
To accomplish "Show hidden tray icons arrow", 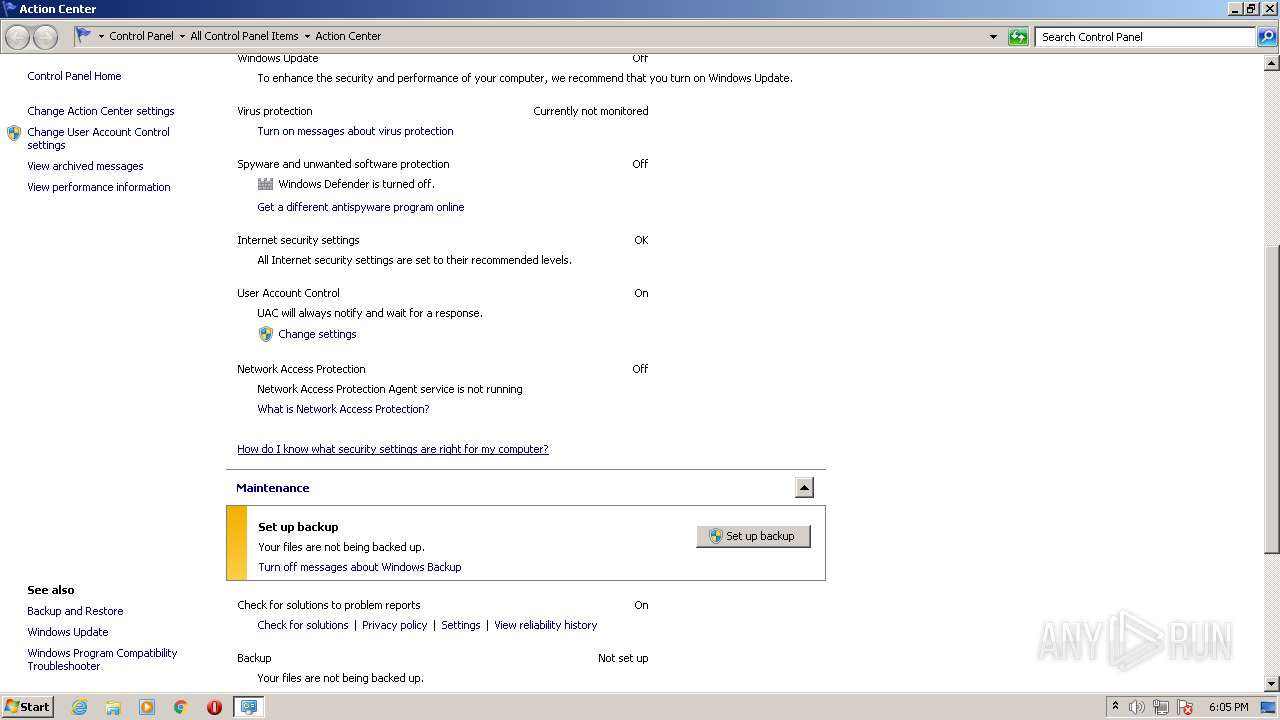I will pos(1115,706).
